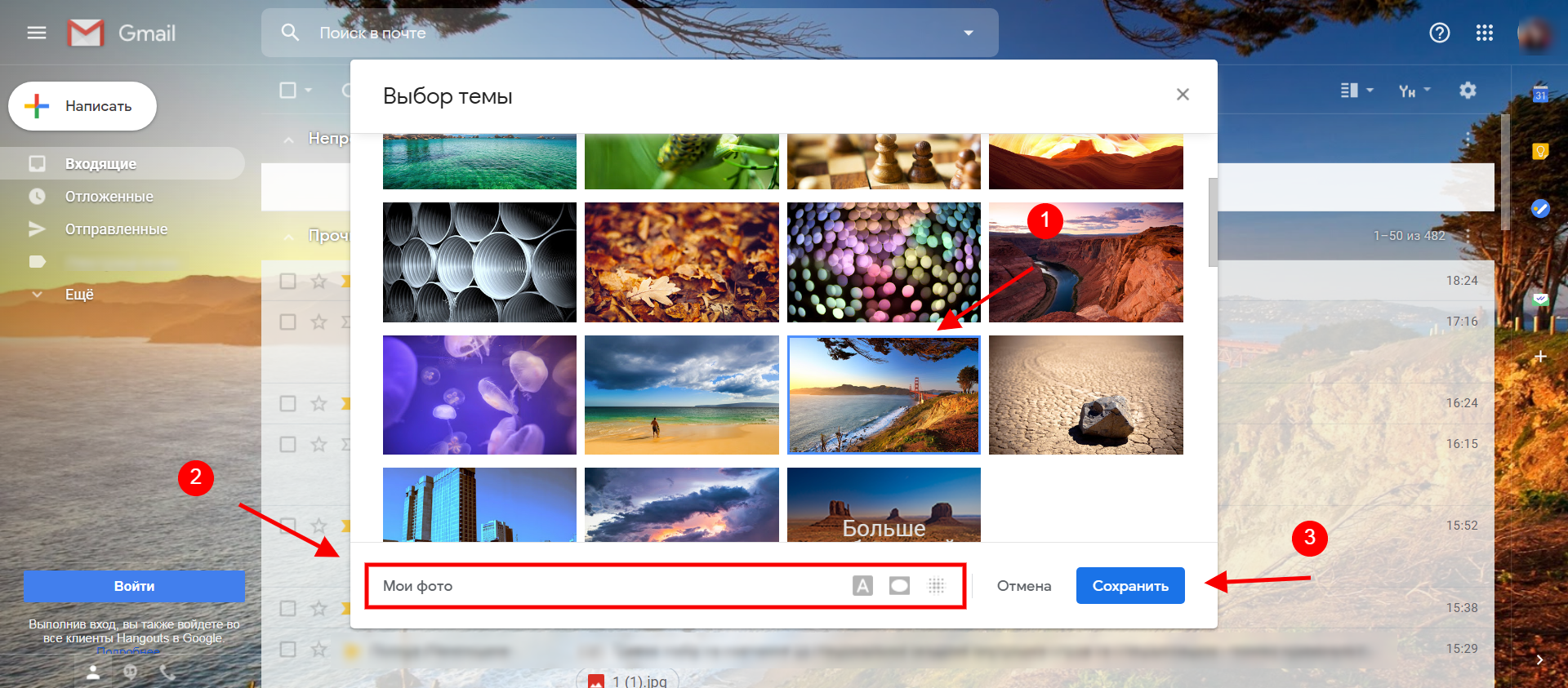Tick the select-all checkbox in toolbar
The width and height of the screenshot is (1568, 688).
(288, 90)
